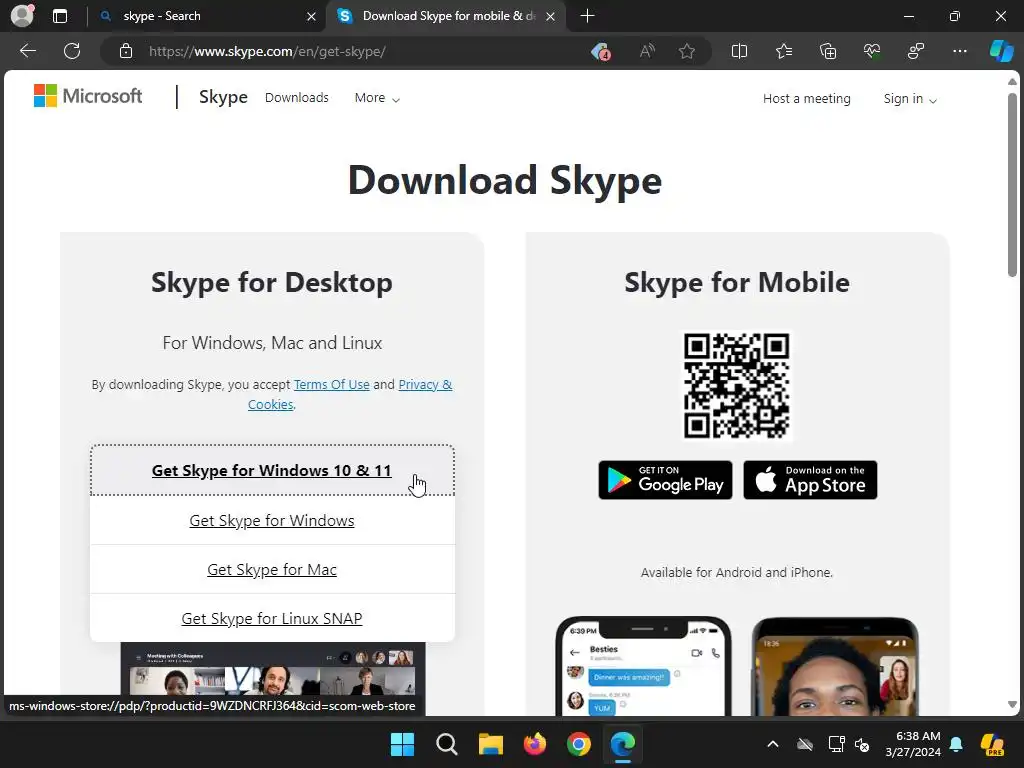Open the network status tray icon

click(x=837, y=744)
